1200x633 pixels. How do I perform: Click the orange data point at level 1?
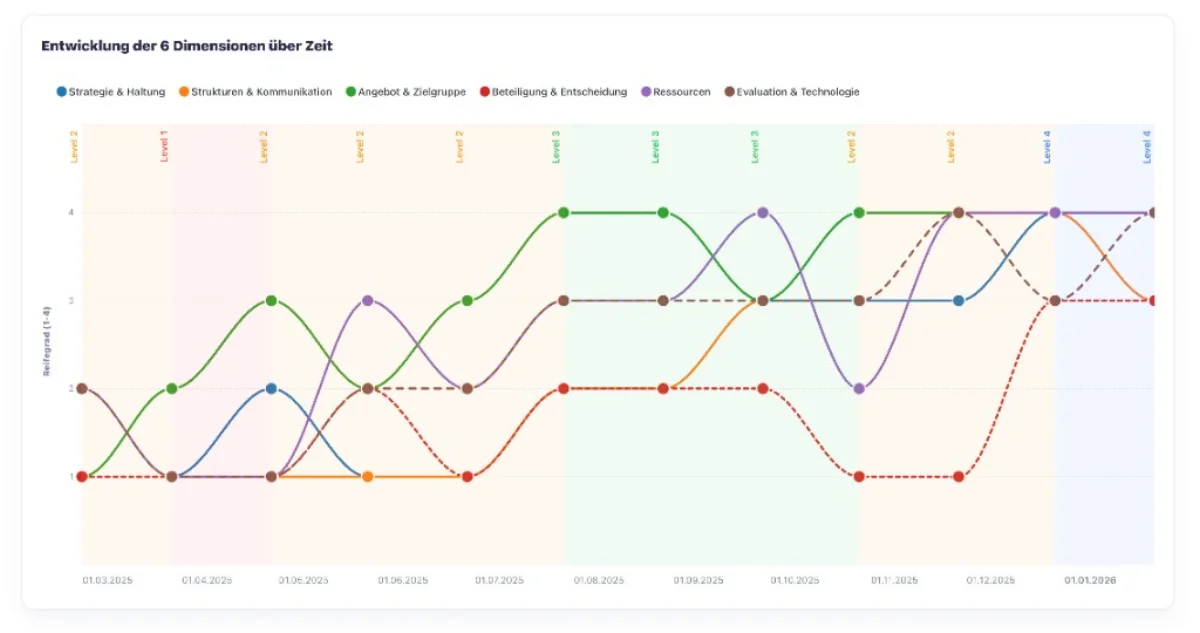pos(367,476)
